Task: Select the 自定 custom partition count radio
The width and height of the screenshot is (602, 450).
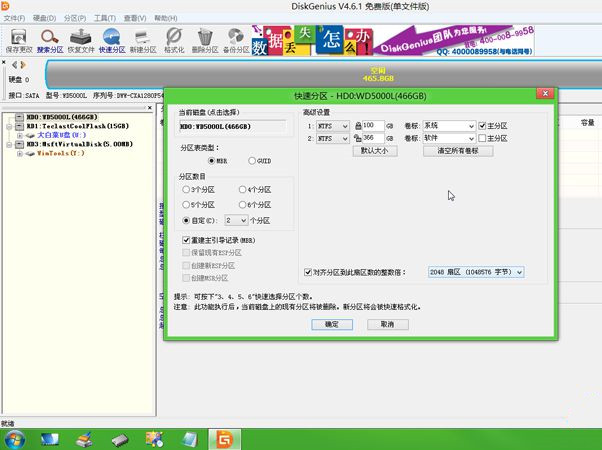Action: pos(186,220)
